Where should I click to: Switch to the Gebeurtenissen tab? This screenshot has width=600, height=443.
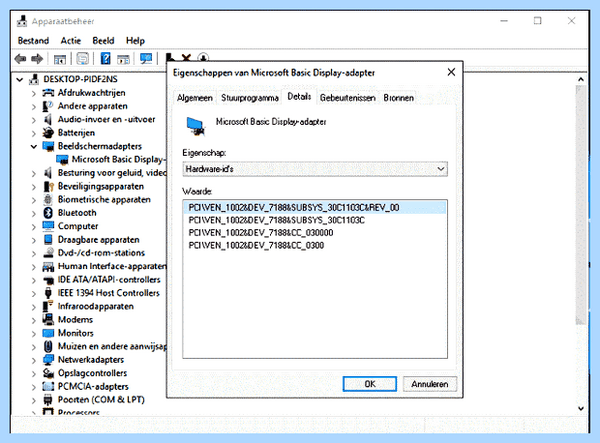pos(347,98)
